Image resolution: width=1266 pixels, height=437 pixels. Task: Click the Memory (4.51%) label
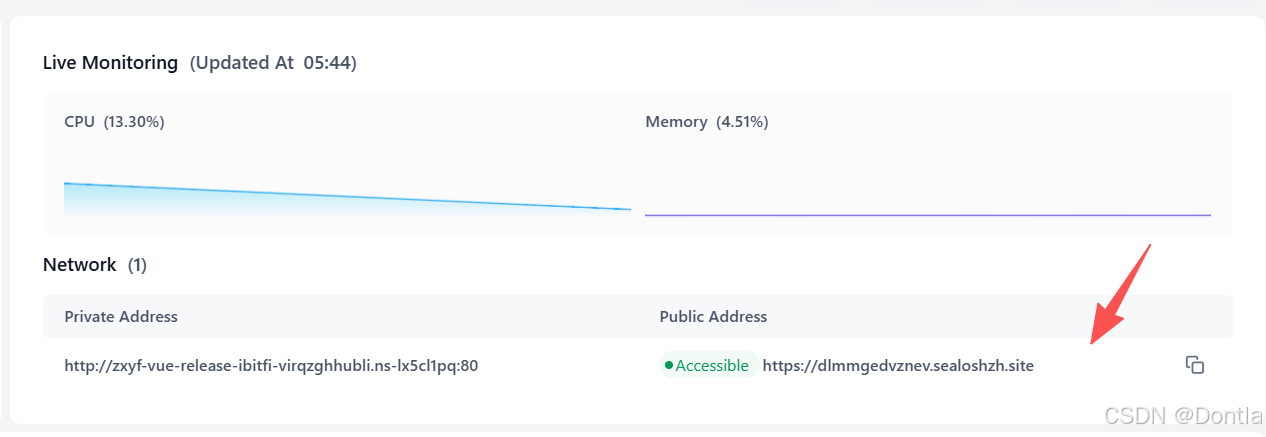pos(707,122)
